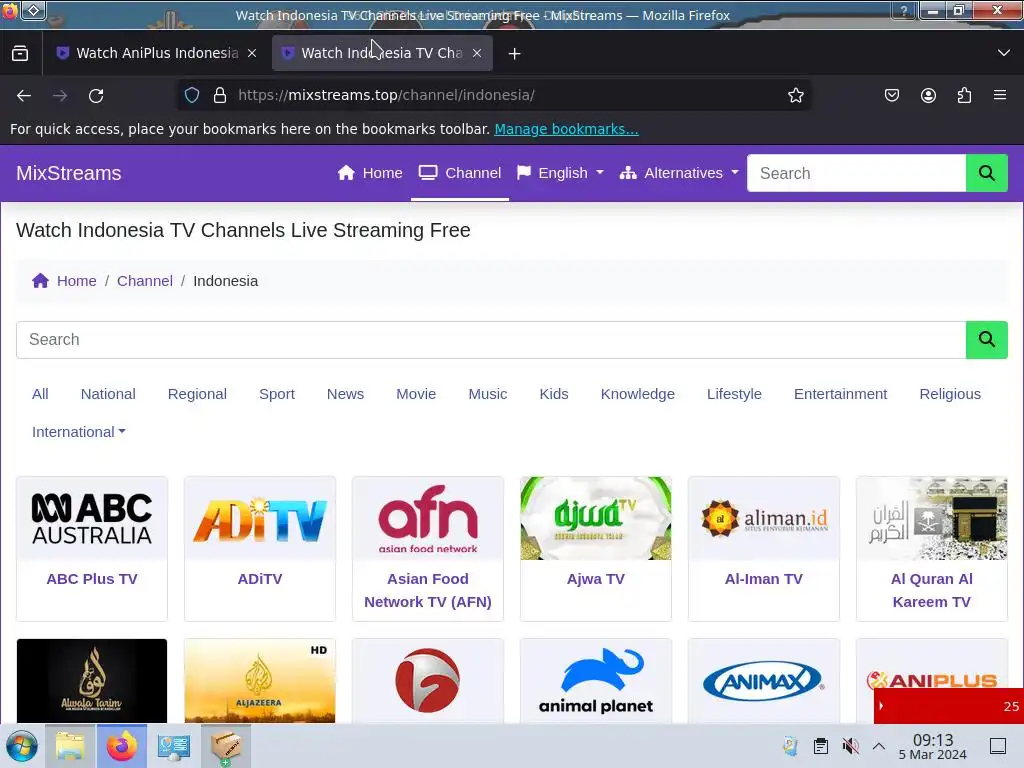Image resolution: width=1024 pixels, height=768 pixels.
Task: Open a new browser tab
Action: [515, 54]
